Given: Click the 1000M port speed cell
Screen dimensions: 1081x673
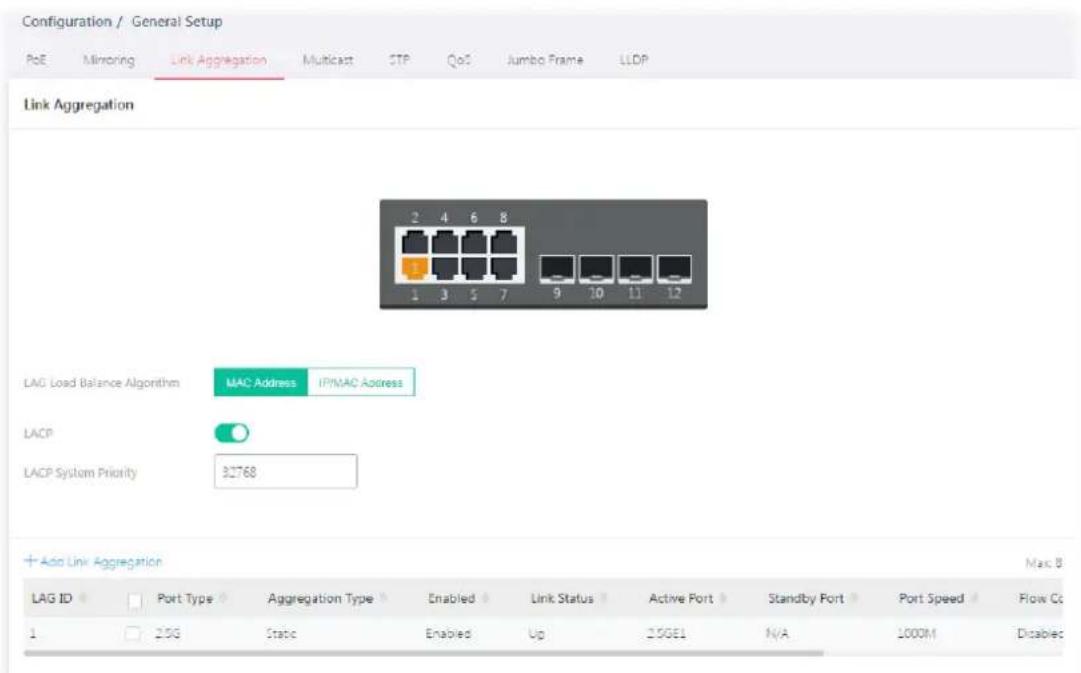Looking at the screenshot, I should pos(916,633).
